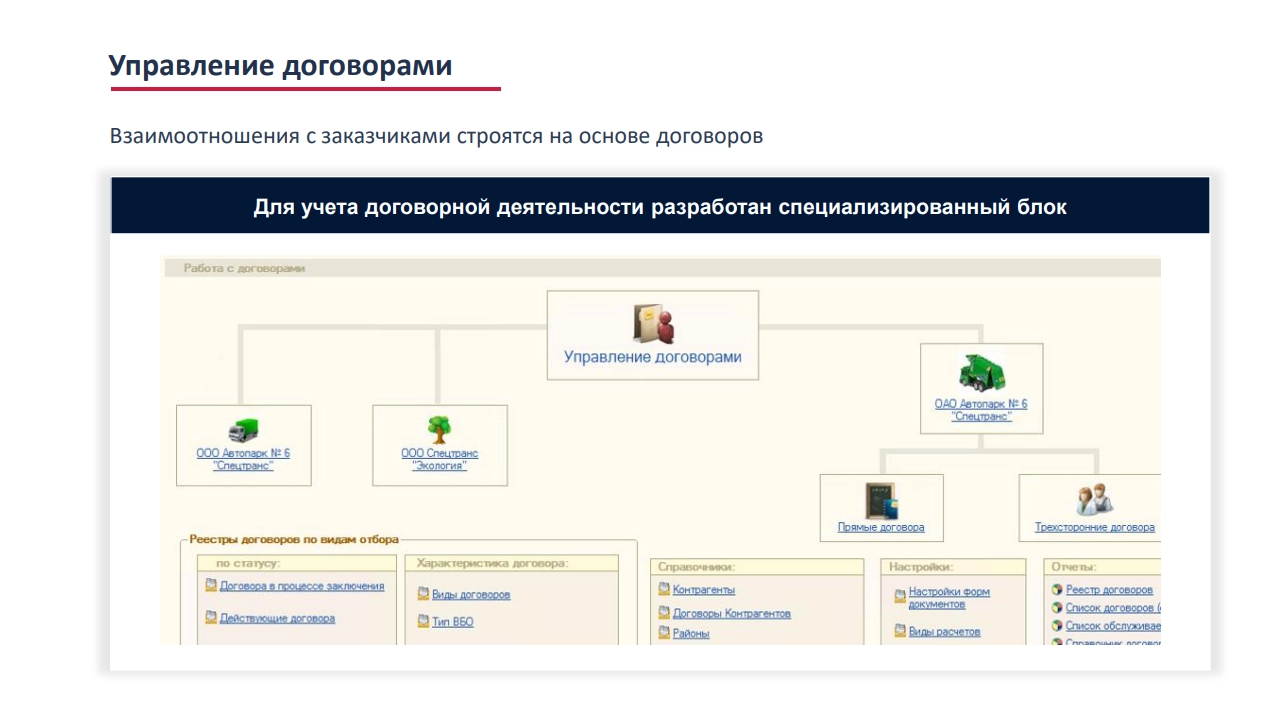This screenshot has height=719, width=1278.
Task: Open ООО Спецтранс "Экология" link
Action: tap(439, 459)
